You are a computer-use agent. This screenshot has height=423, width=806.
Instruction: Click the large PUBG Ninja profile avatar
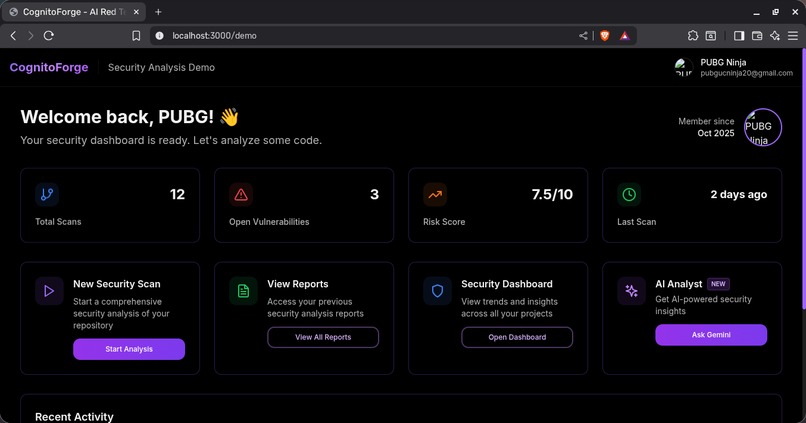coord(763,127)
